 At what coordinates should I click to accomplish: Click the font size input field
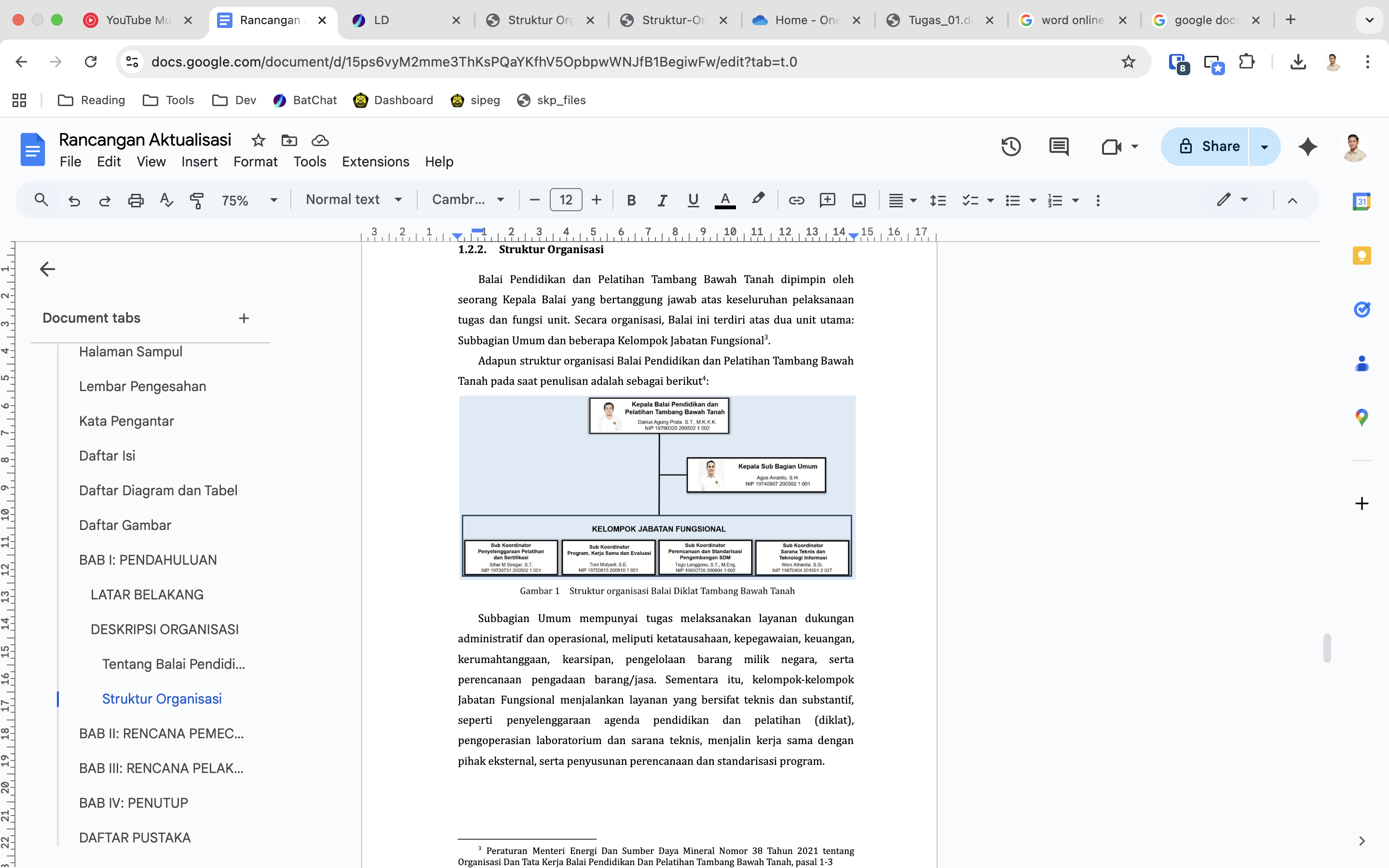point(565,200)
